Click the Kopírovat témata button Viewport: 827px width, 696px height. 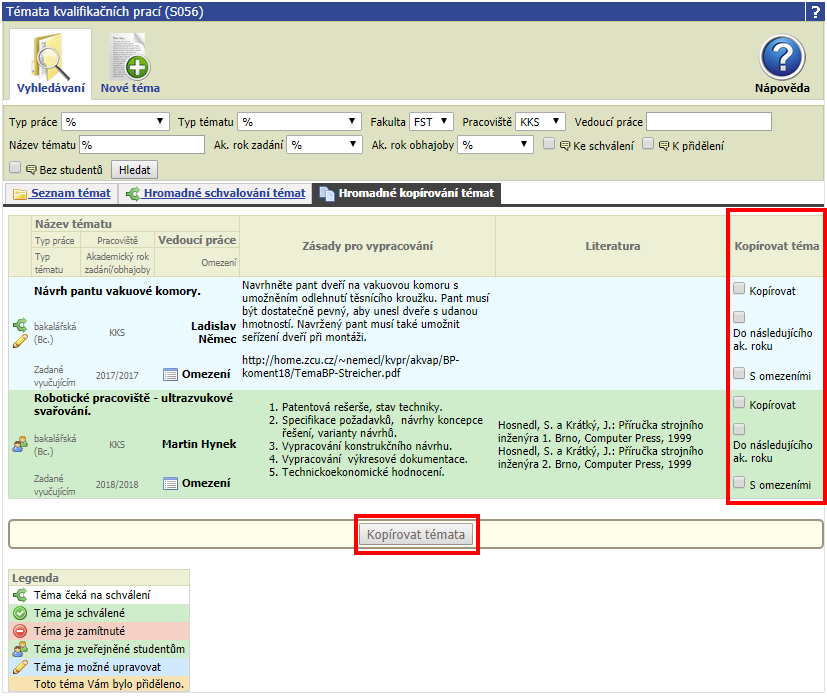coord(416,535)
